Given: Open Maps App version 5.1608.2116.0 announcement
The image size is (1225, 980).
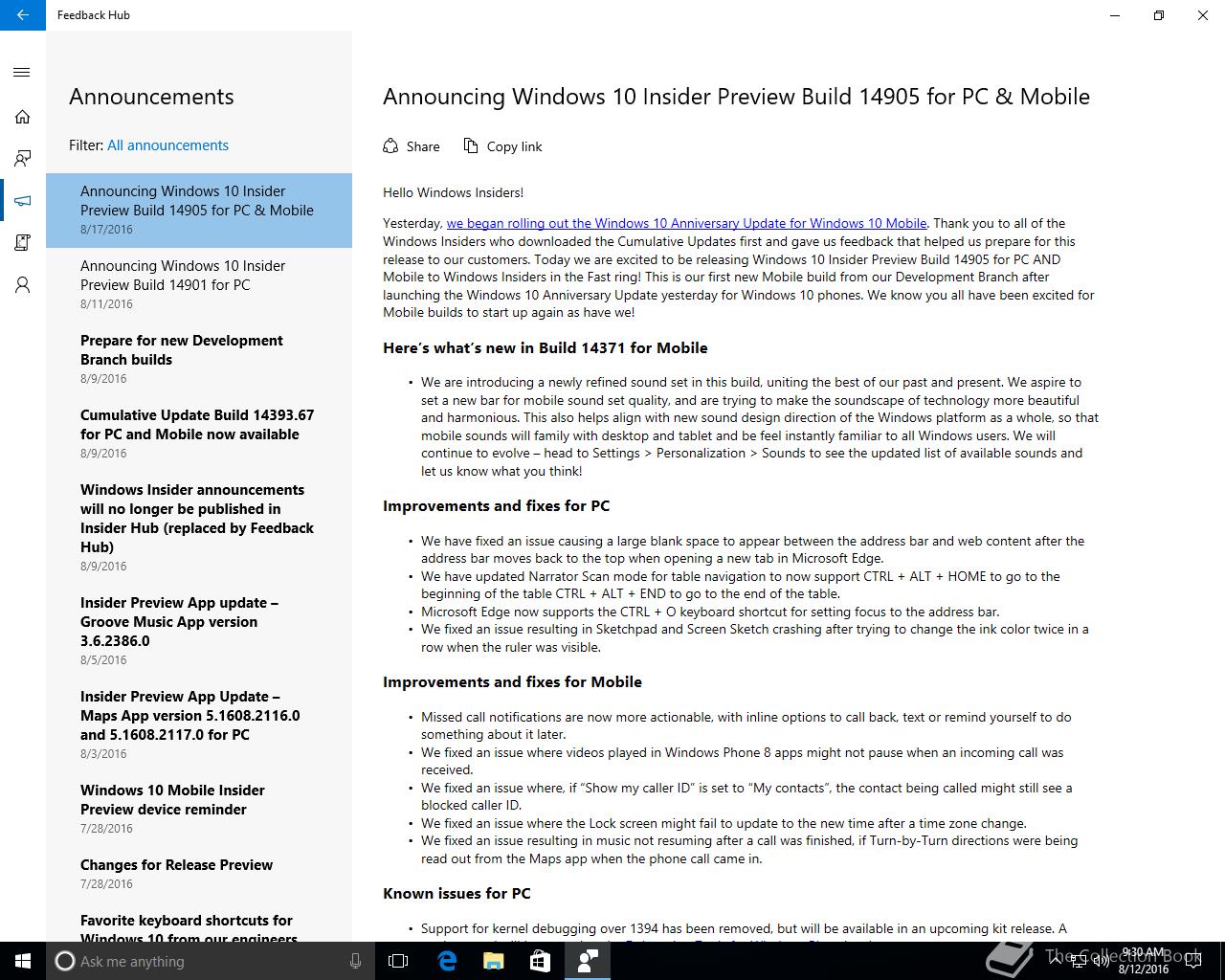Looking at the screenshot, I should pyautogui.click(x=199, y=725).
